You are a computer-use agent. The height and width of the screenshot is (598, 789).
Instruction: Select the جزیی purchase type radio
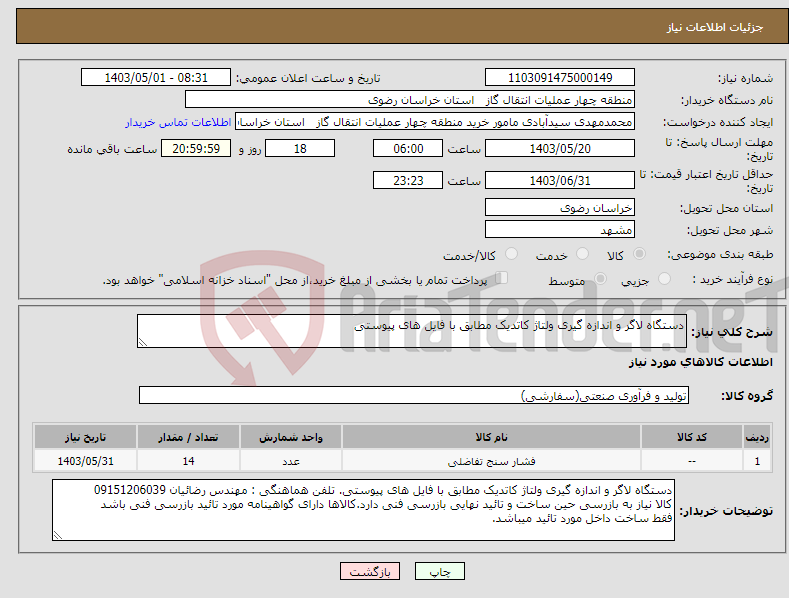(x=665, y=278)
